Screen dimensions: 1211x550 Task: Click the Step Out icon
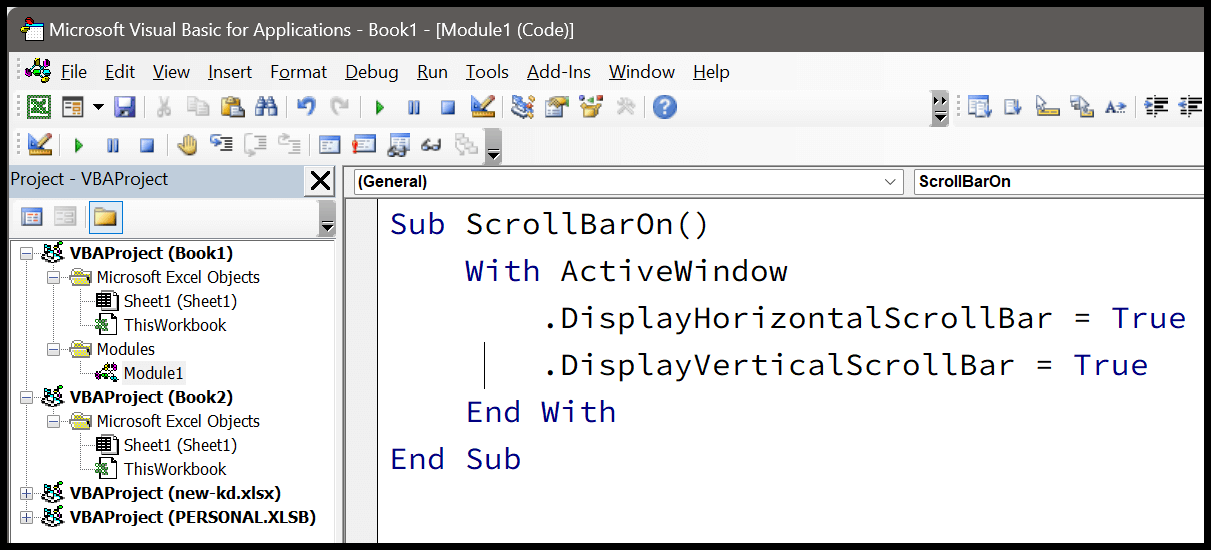coord(289,146)
